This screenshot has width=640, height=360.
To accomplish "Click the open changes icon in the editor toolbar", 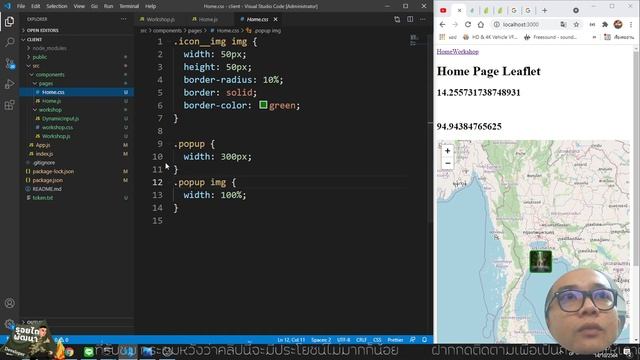I will (397, 19).
